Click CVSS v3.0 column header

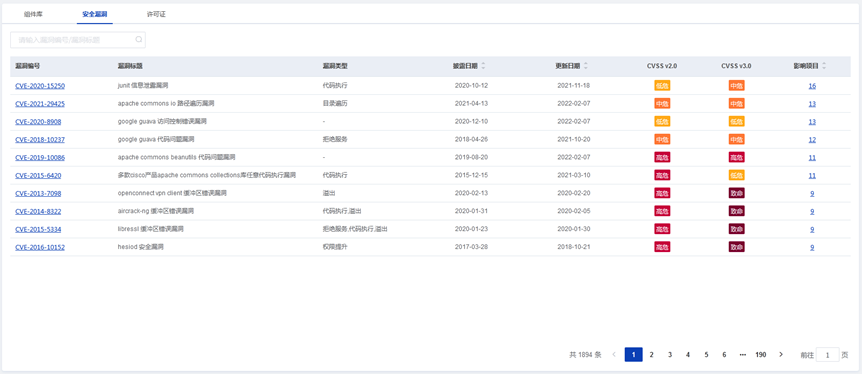[736, 66]
